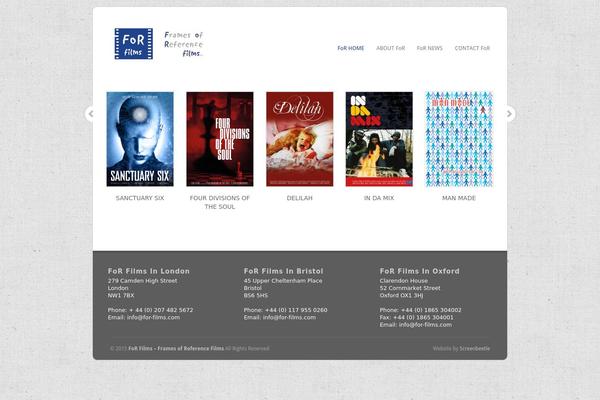Click London email info@for-films.com
The height and width of the screenshot is (400, 600).
(153, 317)
